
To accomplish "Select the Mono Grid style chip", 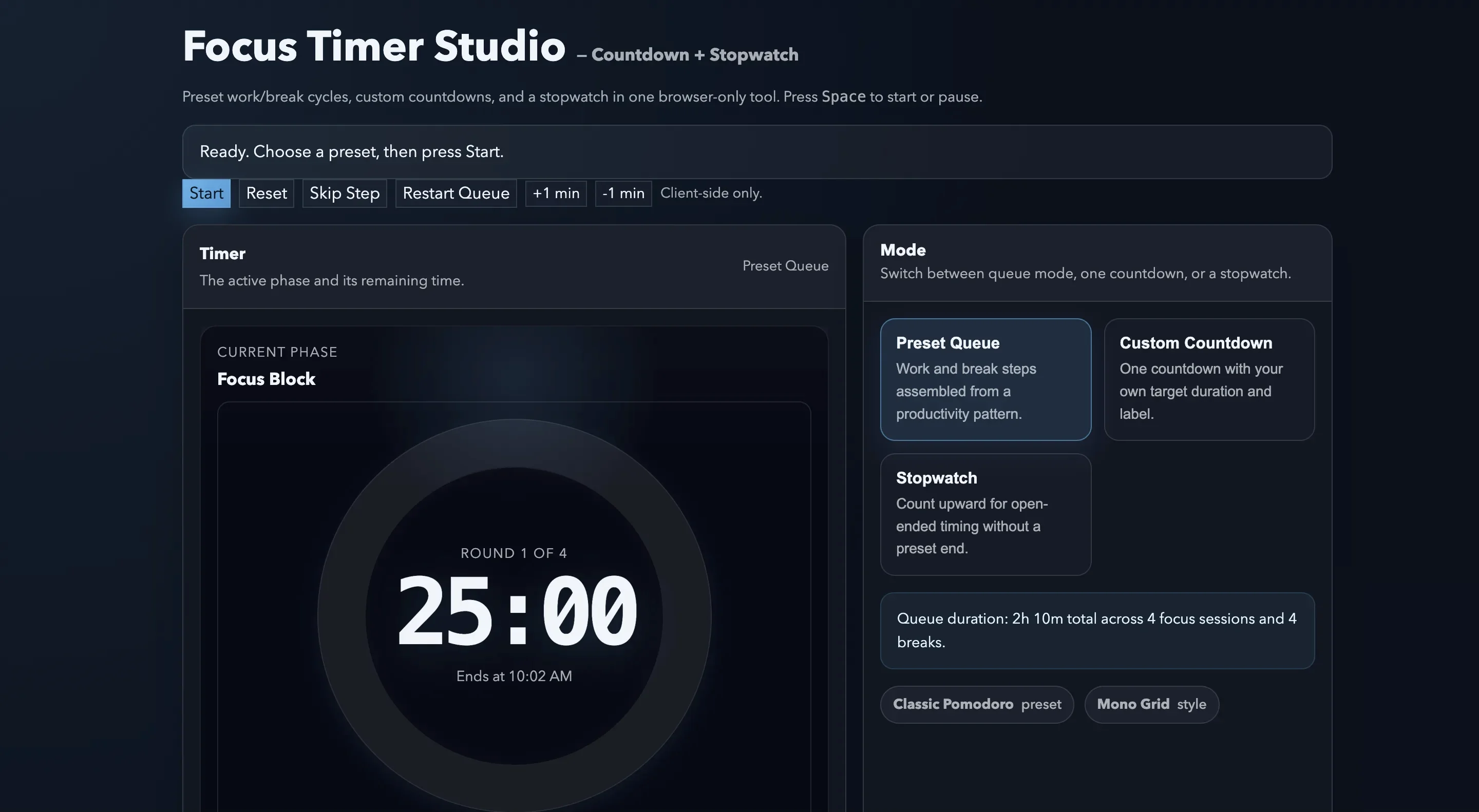I will (x=1151, y=704).
